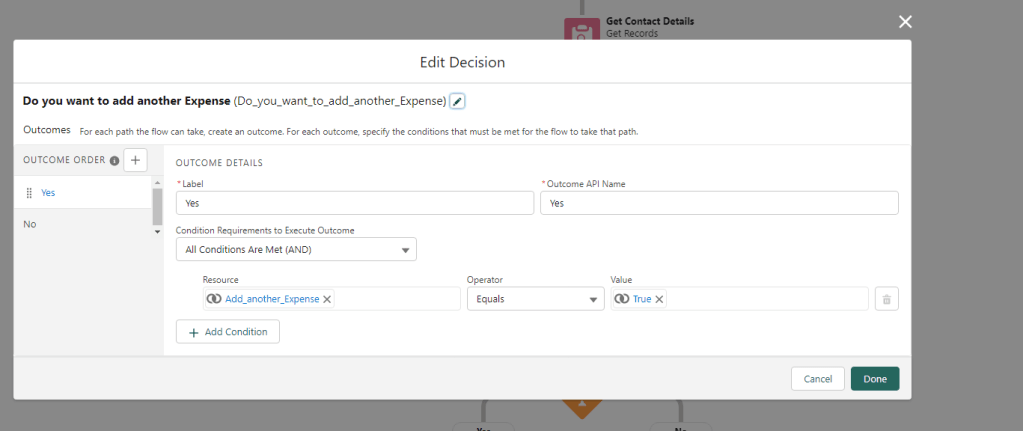Select the No outcome in the outcome list
The image size is (1023, 431).
tap(30, 224)
